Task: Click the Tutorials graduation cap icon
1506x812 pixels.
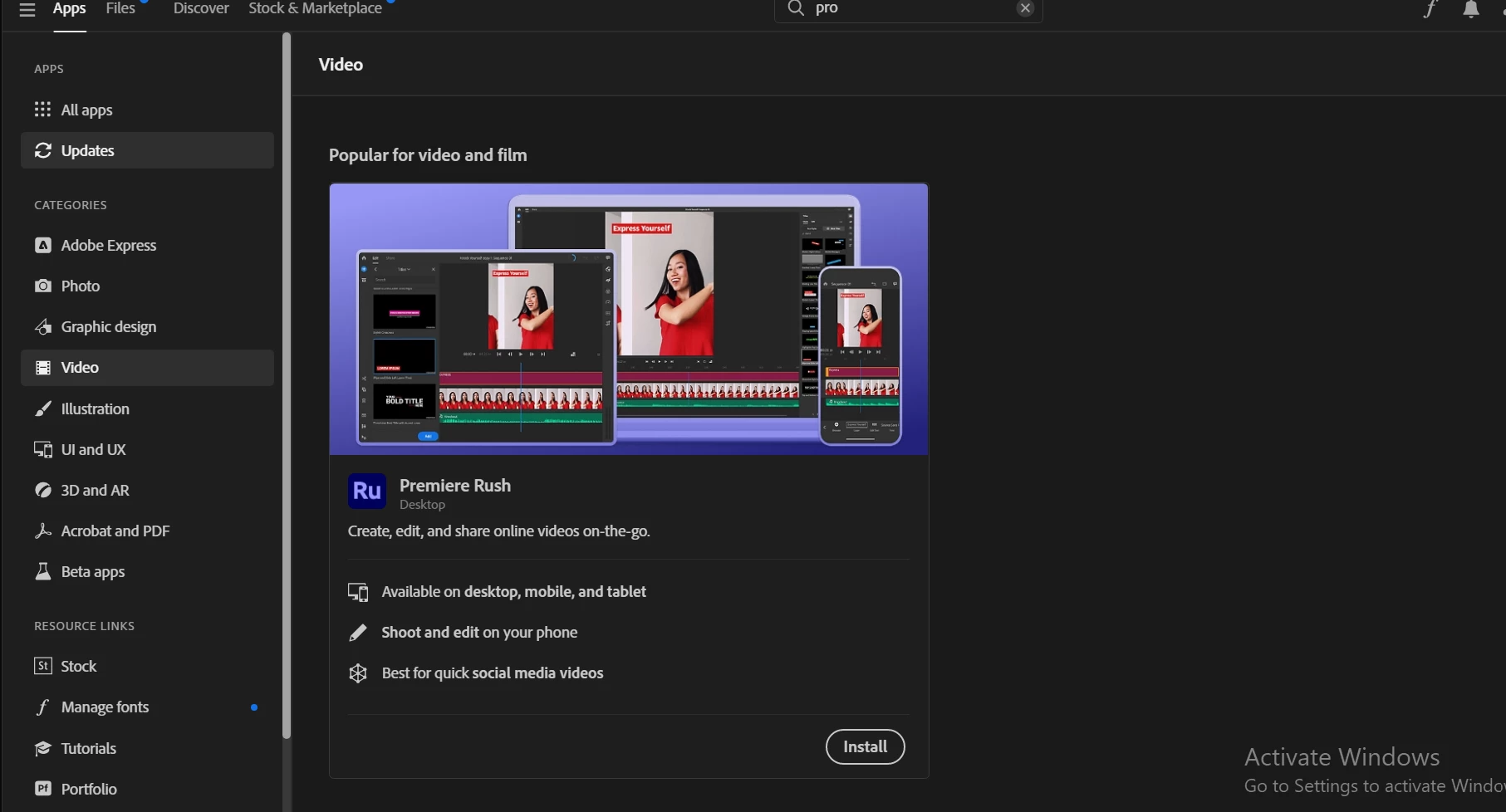Action: [x=43, y=748]
